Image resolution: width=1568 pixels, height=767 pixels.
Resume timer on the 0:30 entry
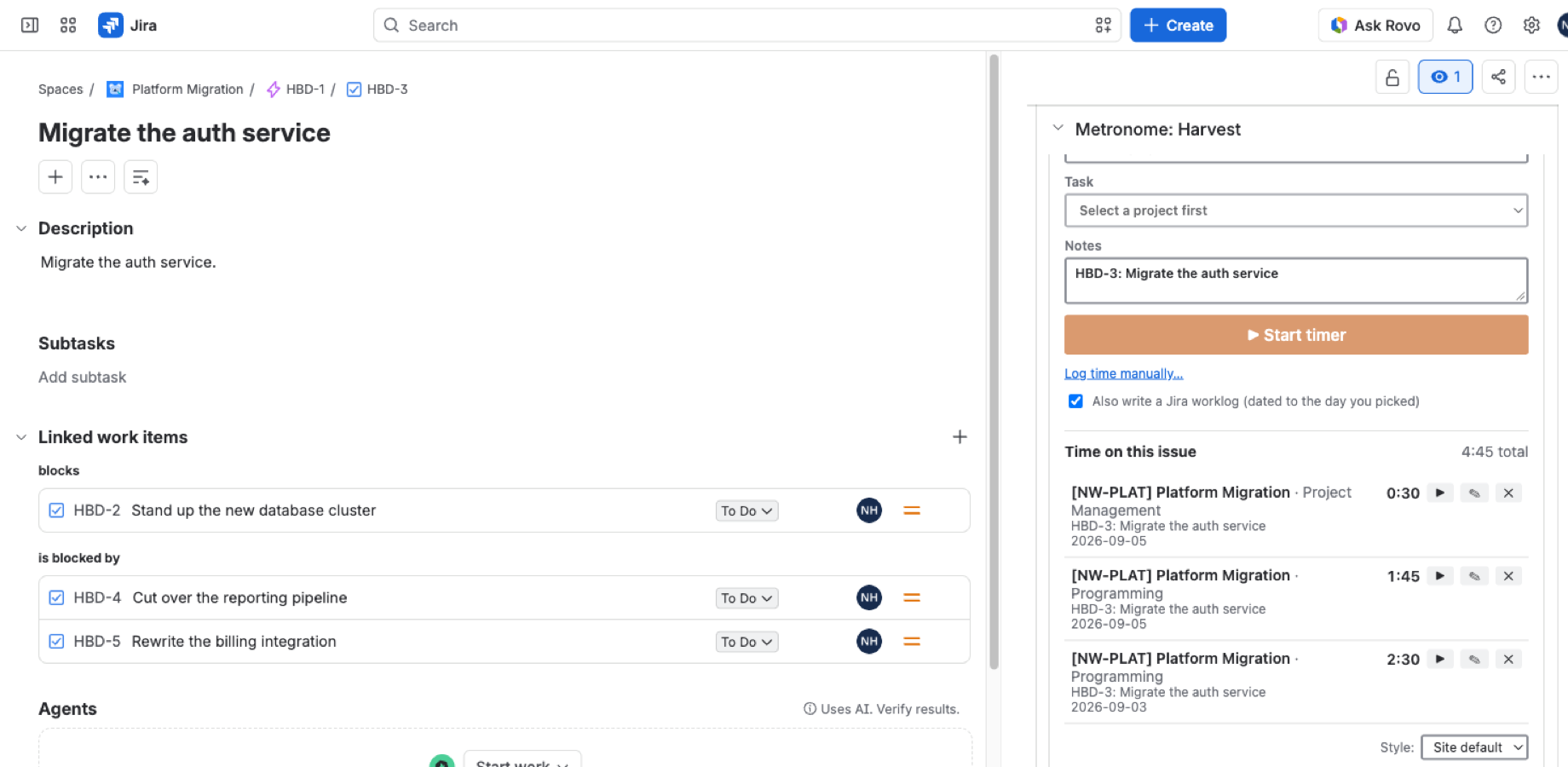click(1440, 493)
